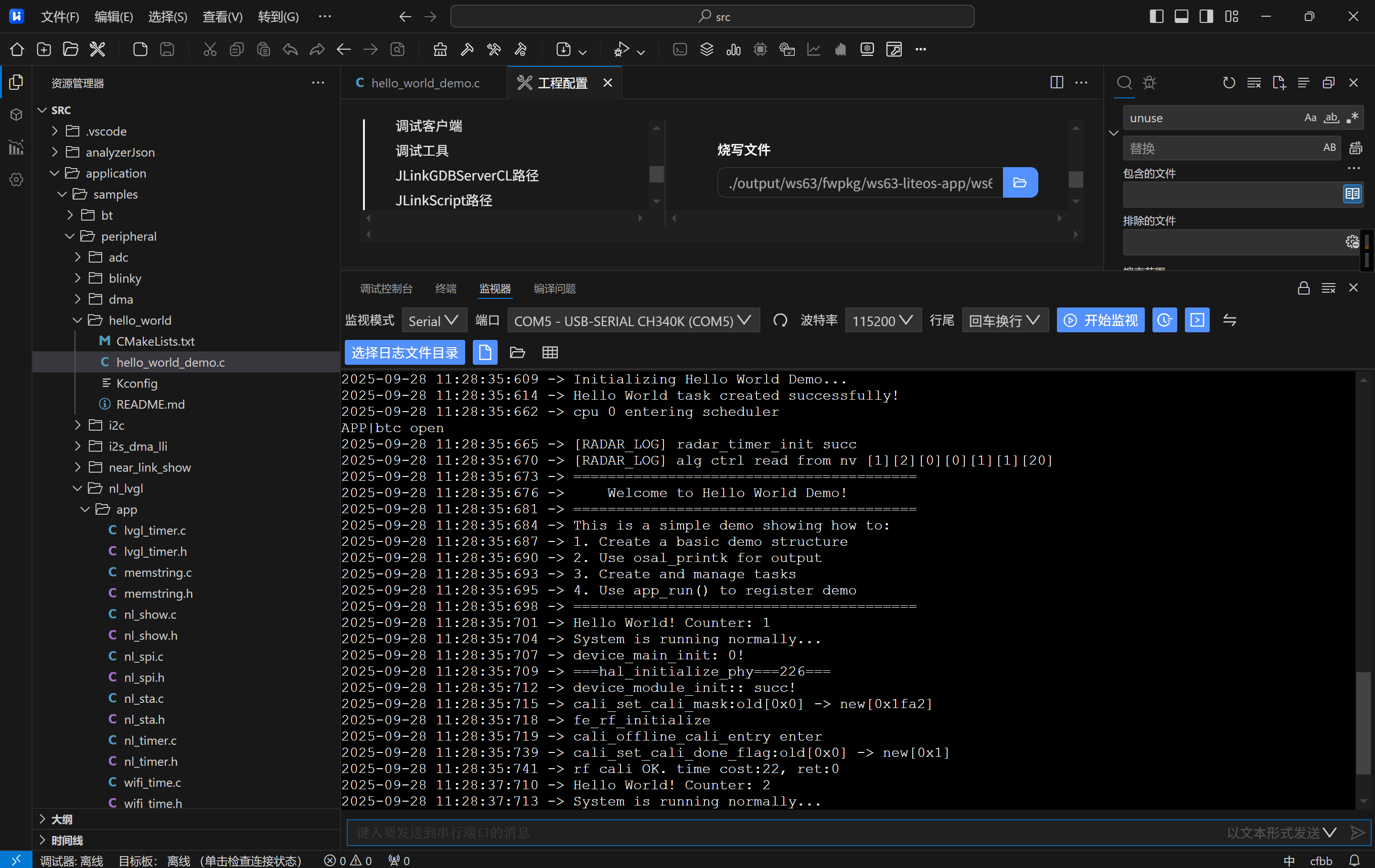Open the 查看(V) menu
This screenshot has width=1375, height=868.
click(x=223, y=17)
